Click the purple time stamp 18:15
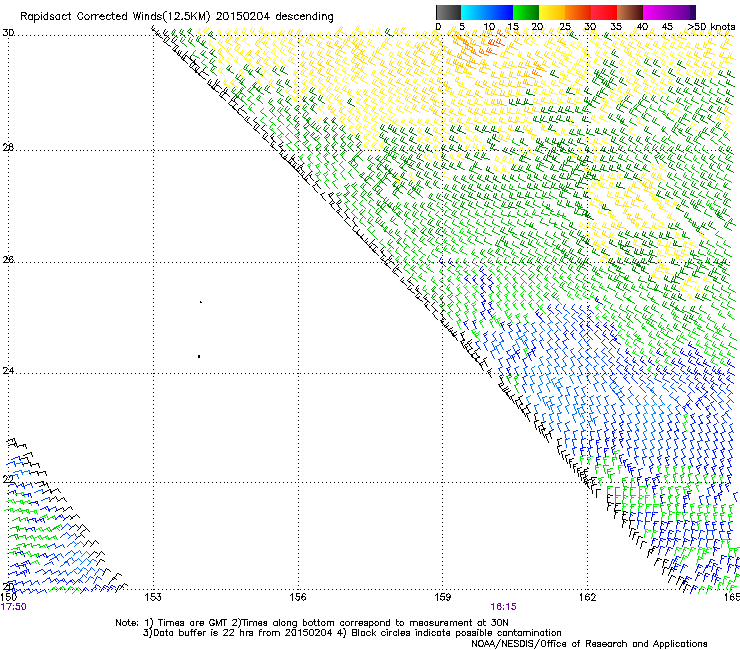The height and width of the screenshot is (650, 740). coord(504,607)
